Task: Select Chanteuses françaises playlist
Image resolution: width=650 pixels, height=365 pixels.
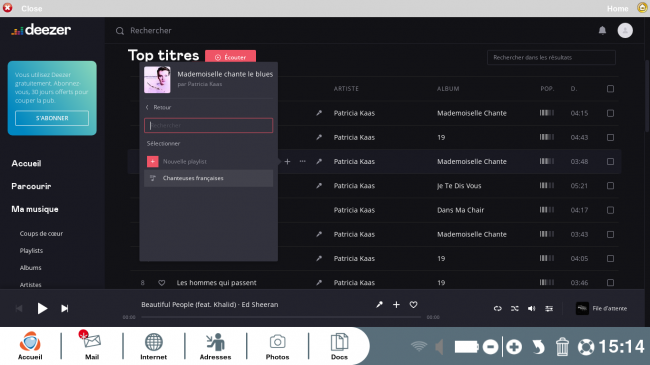Action: (209, 178)
